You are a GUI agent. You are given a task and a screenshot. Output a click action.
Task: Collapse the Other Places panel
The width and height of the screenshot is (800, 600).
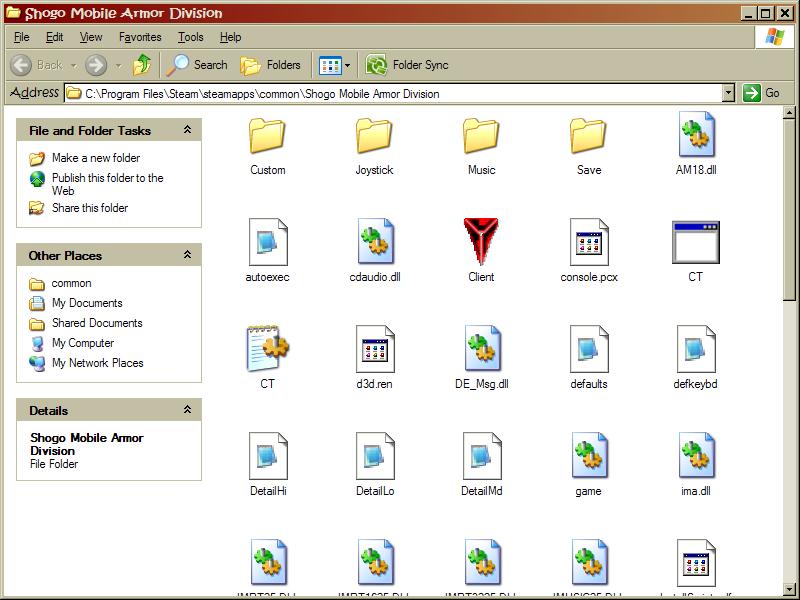coord(187,254)
